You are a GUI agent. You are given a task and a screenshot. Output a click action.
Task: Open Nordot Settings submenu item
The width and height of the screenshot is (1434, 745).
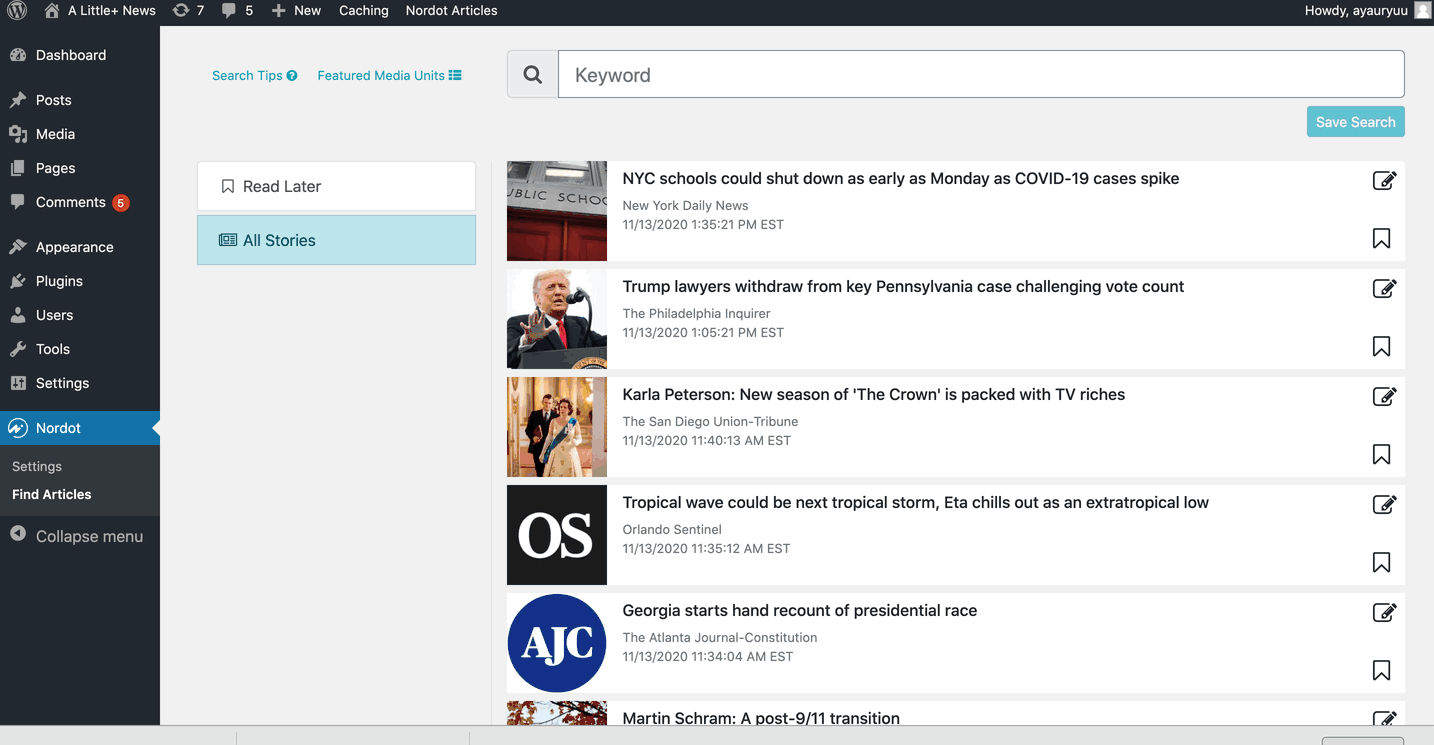37,466
